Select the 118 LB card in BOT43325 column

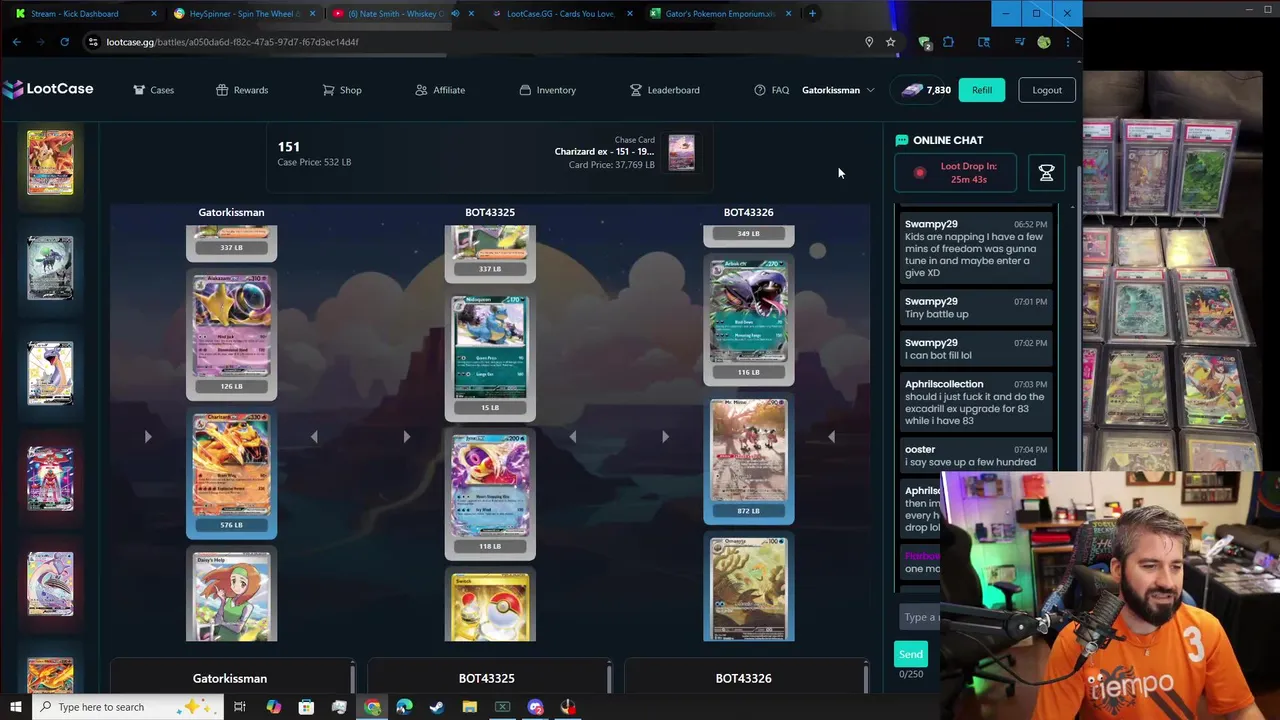[x=490, y=495]
